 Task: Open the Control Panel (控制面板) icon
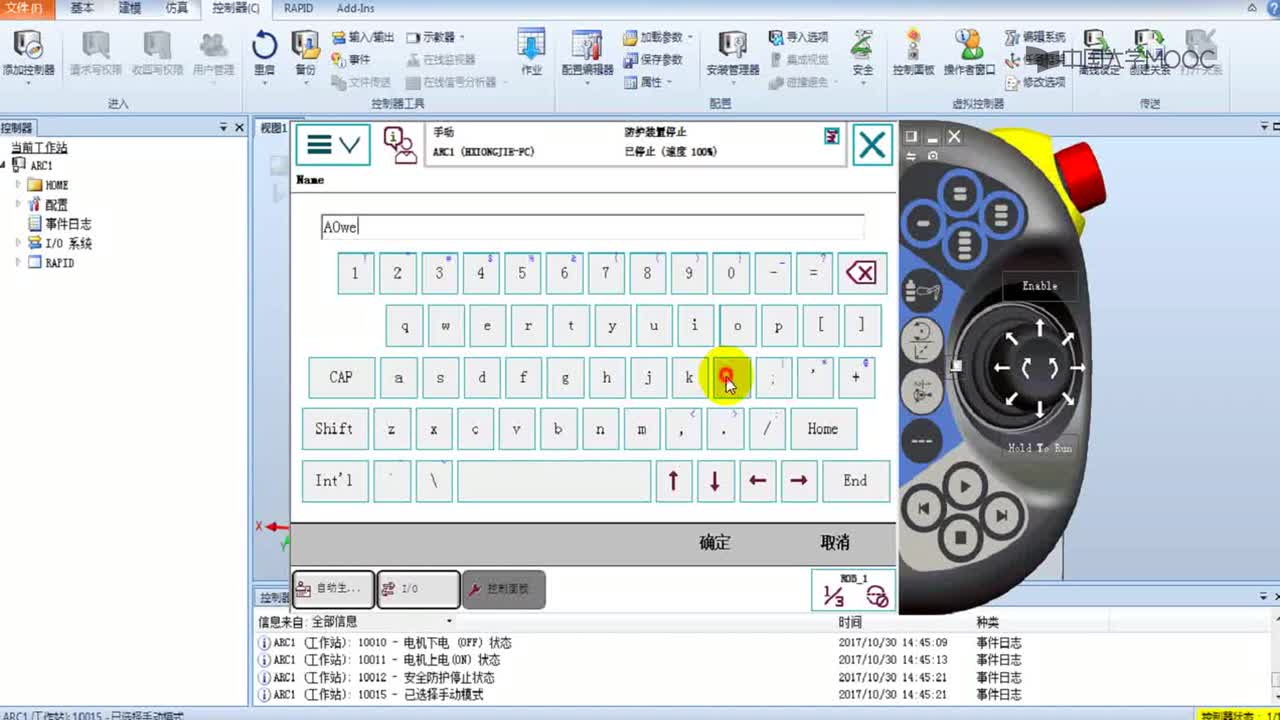click(913, 54)
